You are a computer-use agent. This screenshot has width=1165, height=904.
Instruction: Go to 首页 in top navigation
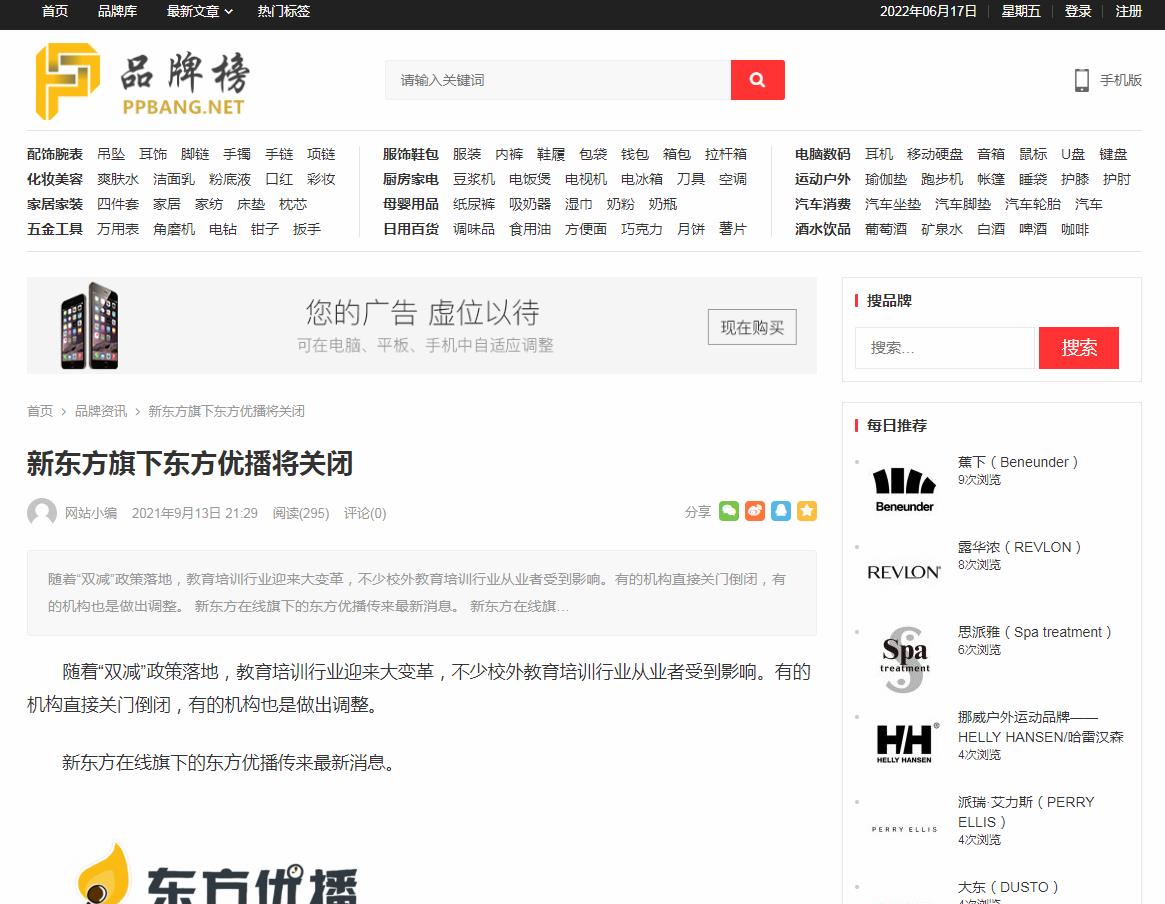(x=55, y=11)
